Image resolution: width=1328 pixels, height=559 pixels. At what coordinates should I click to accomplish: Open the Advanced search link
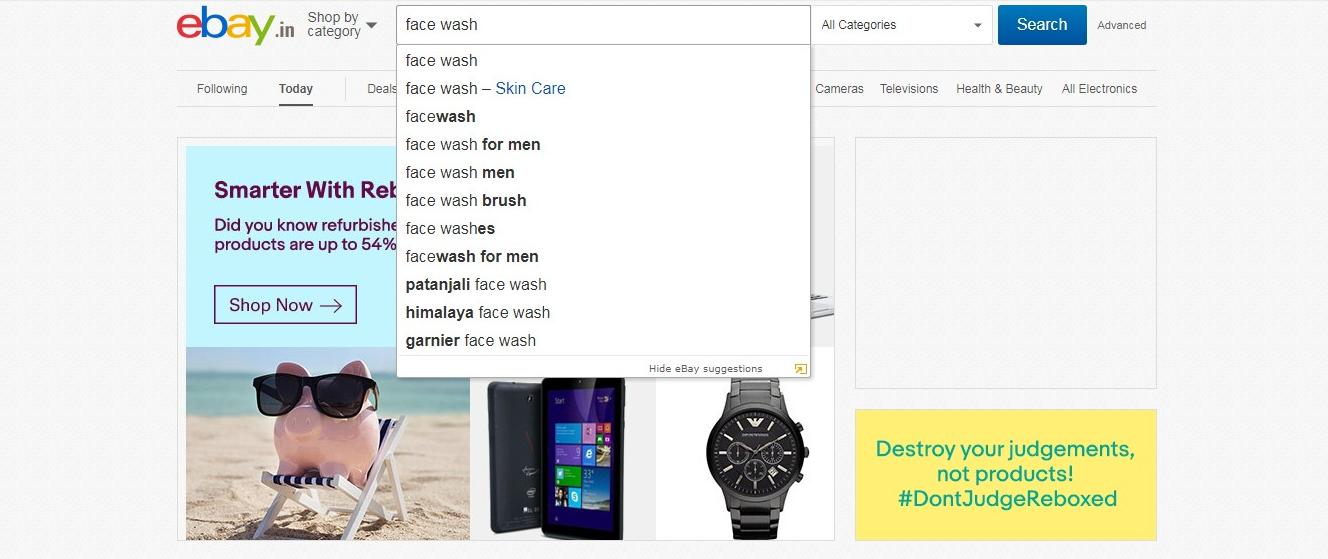[1122, 25]
